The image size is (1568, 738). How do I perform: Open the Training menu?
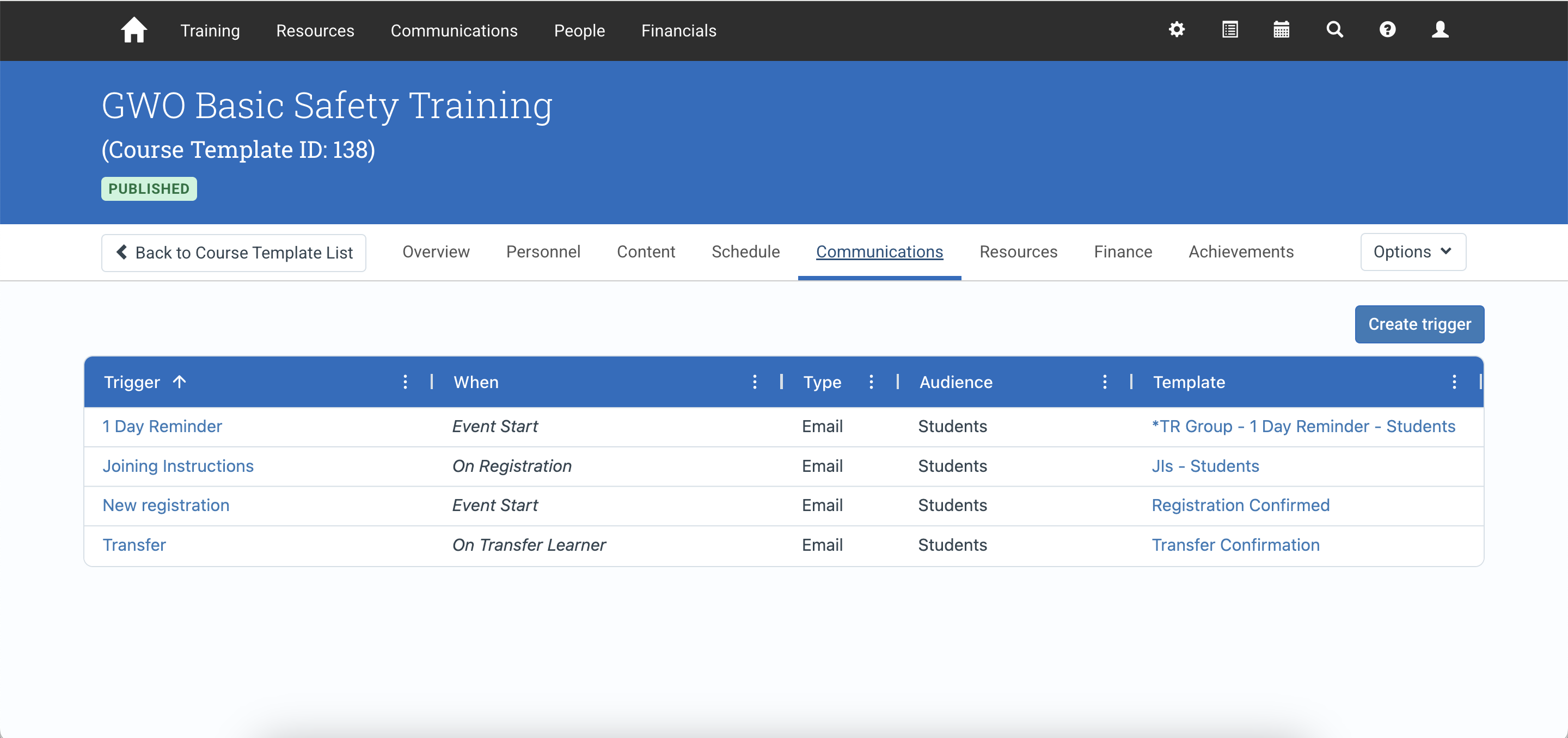(210, 30)
